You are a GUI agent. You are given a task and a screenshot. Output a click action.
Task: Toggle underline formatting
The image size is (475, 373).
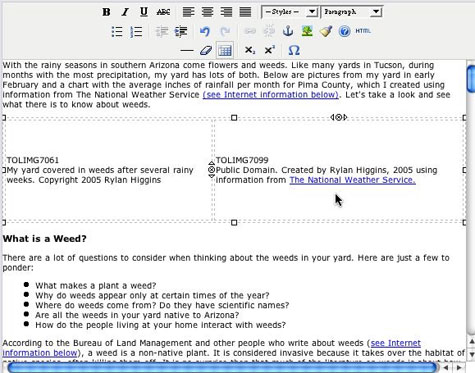[x=144, y=12]
